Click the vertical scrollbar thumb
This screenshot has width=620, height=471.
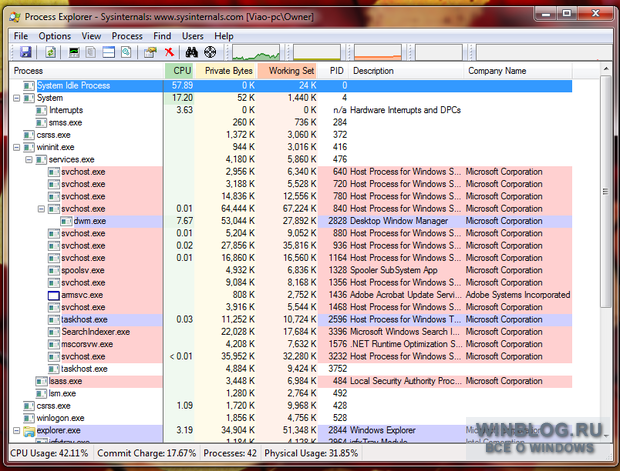tap(605, 192)
